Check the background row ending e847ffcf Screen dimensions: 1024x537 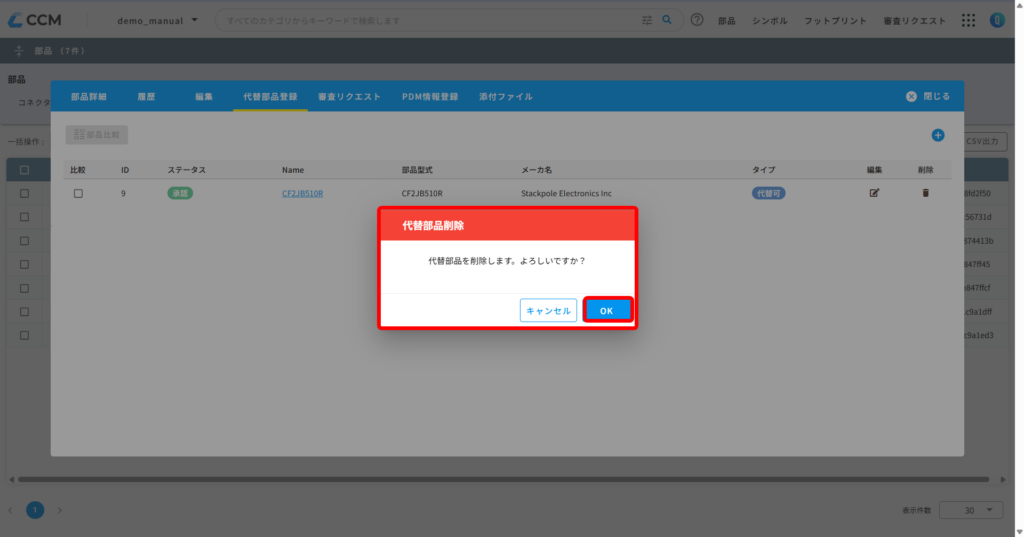(24, 288)
